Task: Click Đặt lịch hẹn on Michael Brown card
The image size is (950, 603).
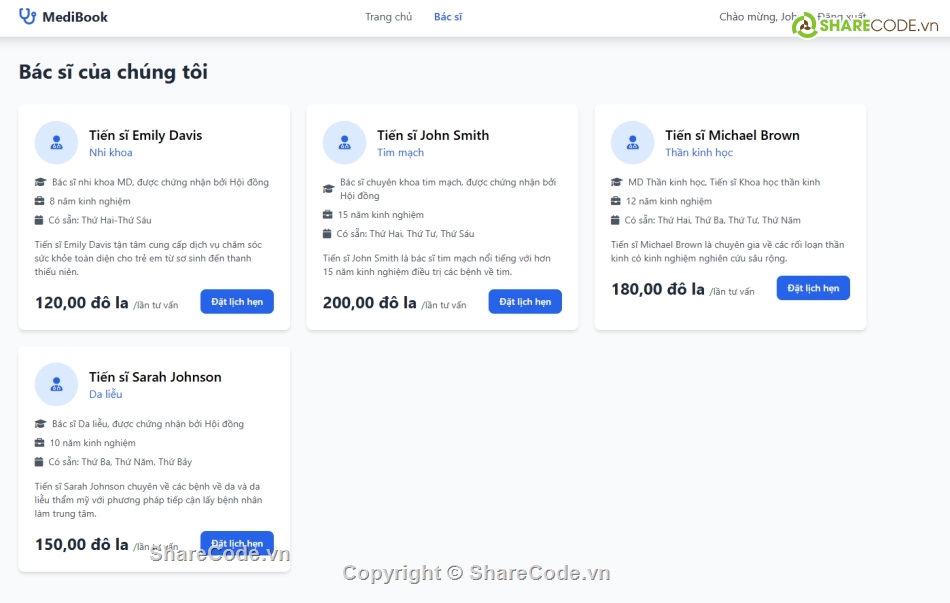Action: pos(813,288)
